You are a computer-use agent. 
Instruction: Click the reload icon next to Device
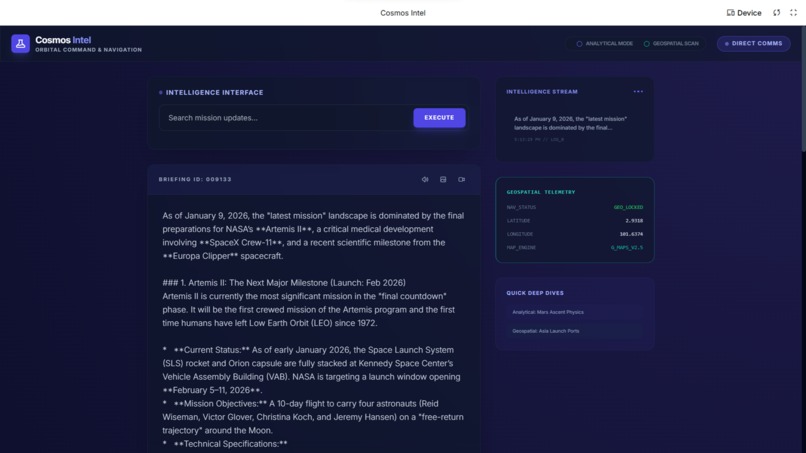777,13
